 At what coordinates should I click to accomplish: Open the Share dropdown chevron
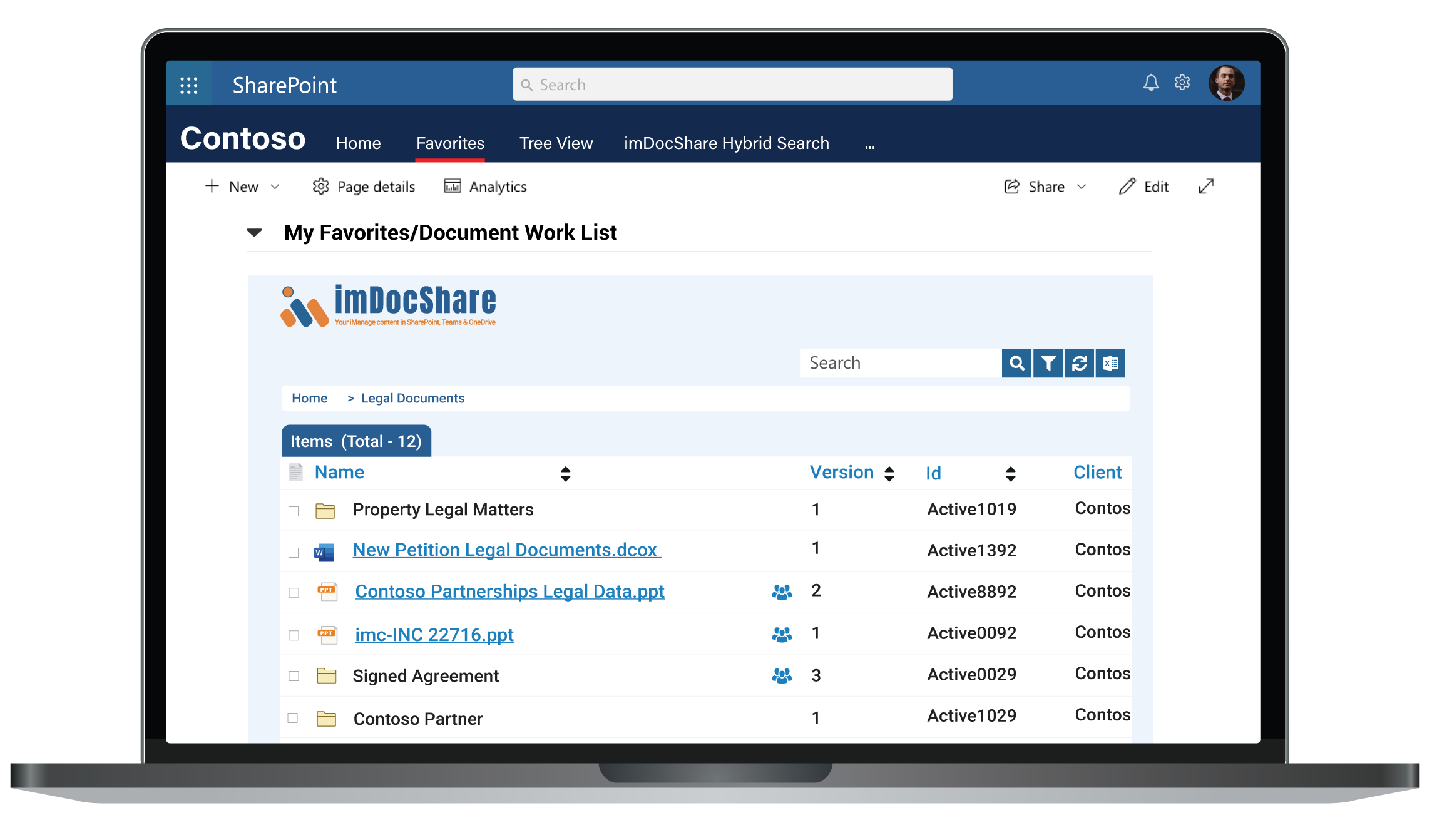[1082, 187]
